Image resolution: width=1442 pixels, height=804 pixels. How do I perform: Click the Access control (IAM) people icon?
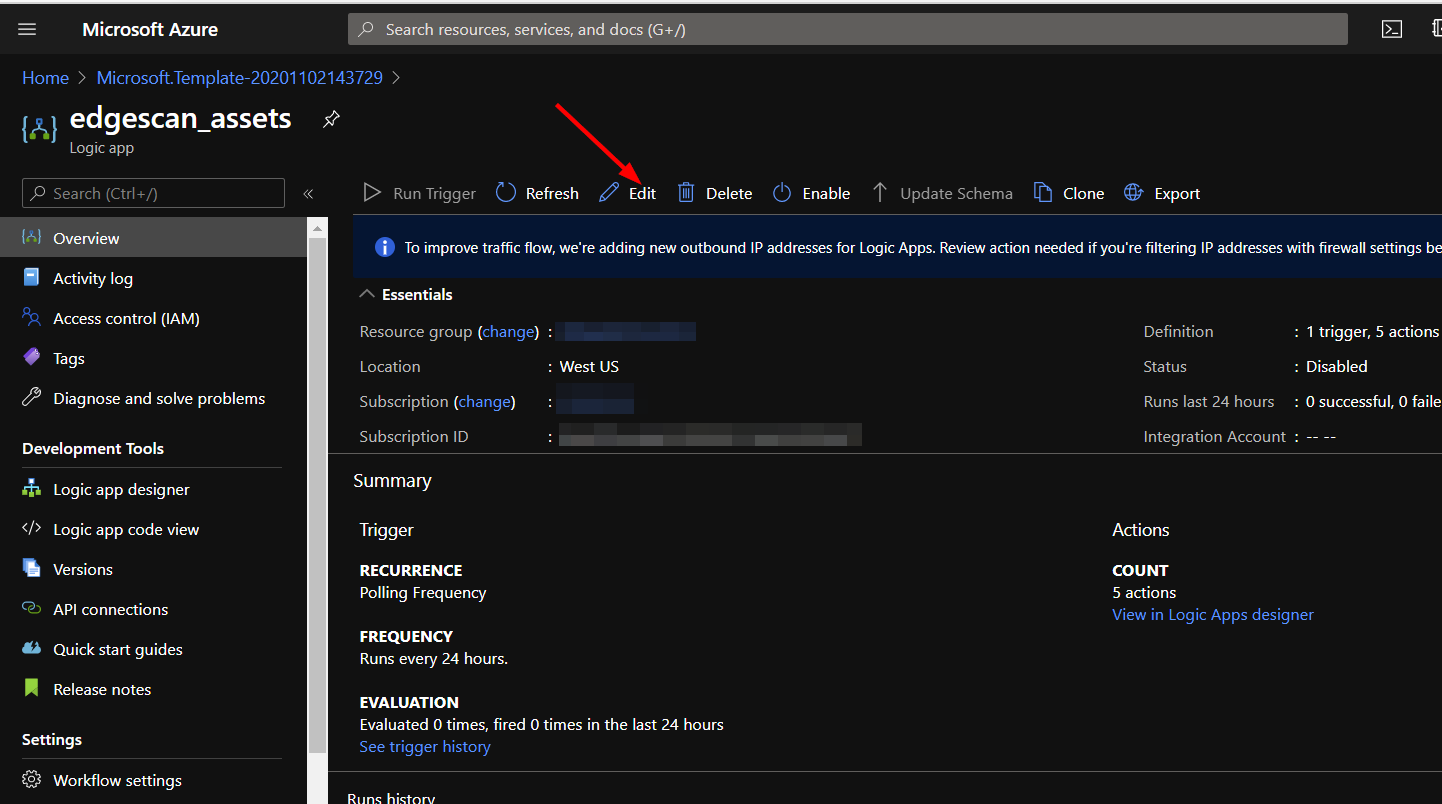click(x=32, y=318)
